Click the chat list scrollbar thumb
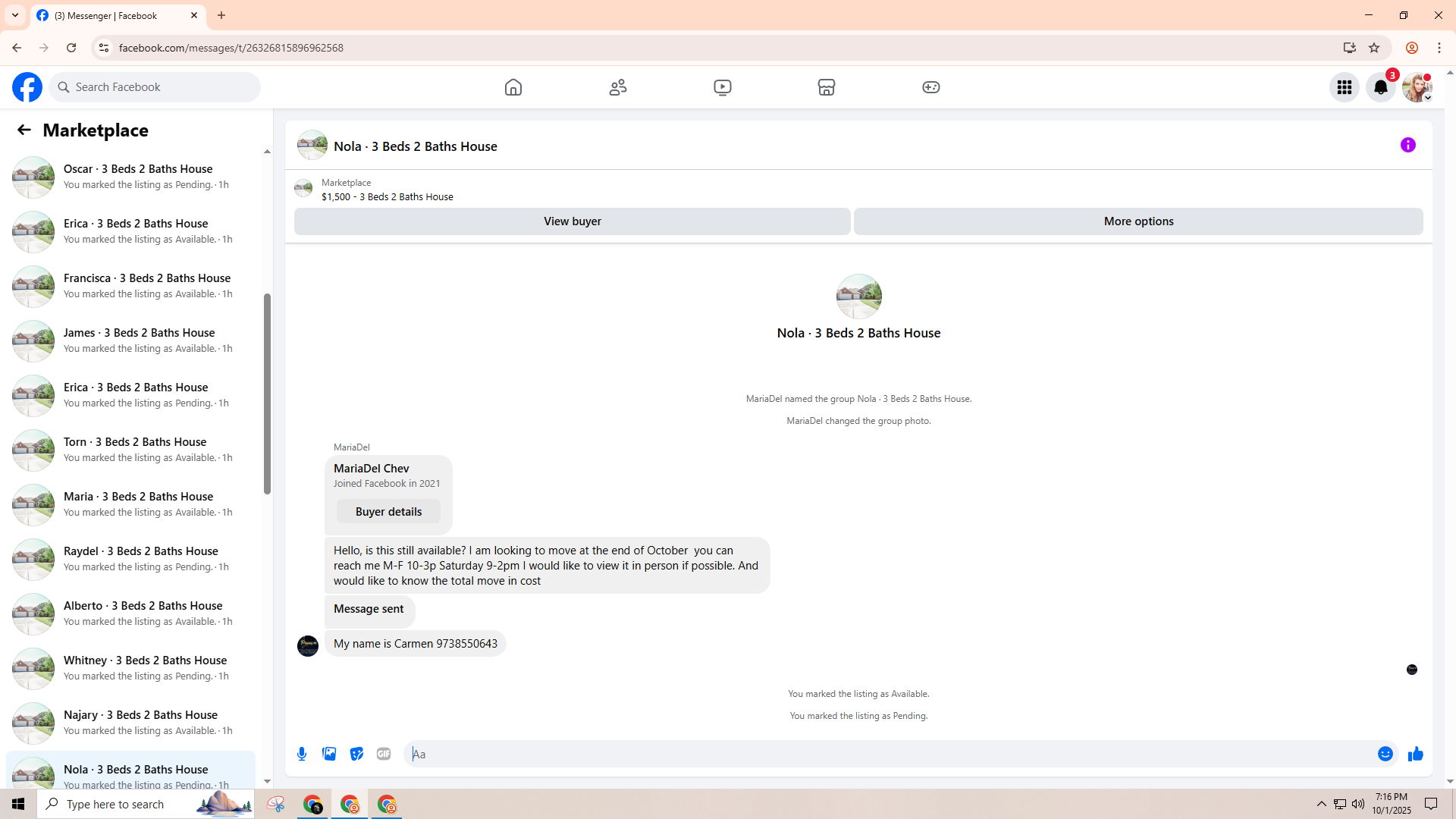1456x819 pixels. point(267,394)
